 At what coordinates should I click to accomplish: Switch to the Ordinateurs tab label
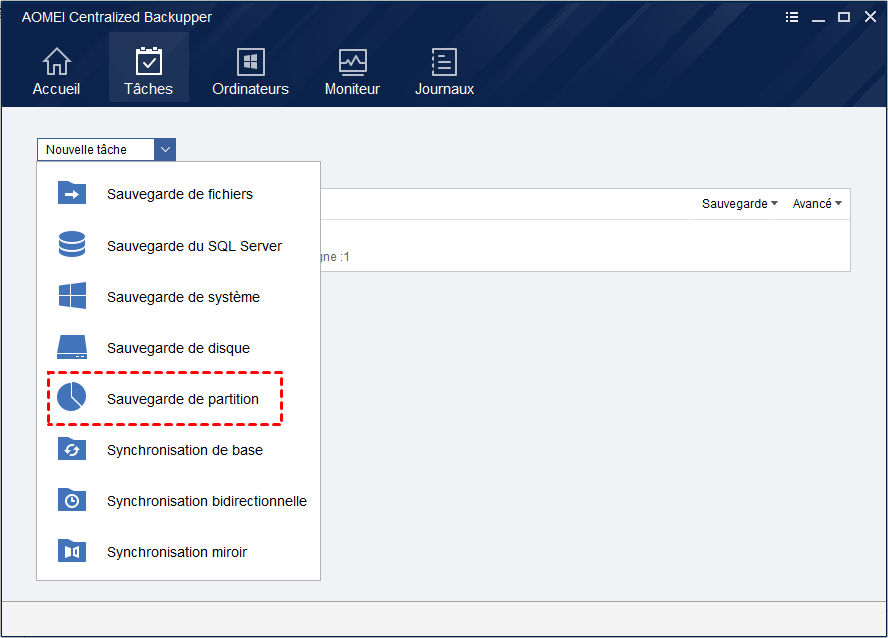250,89
